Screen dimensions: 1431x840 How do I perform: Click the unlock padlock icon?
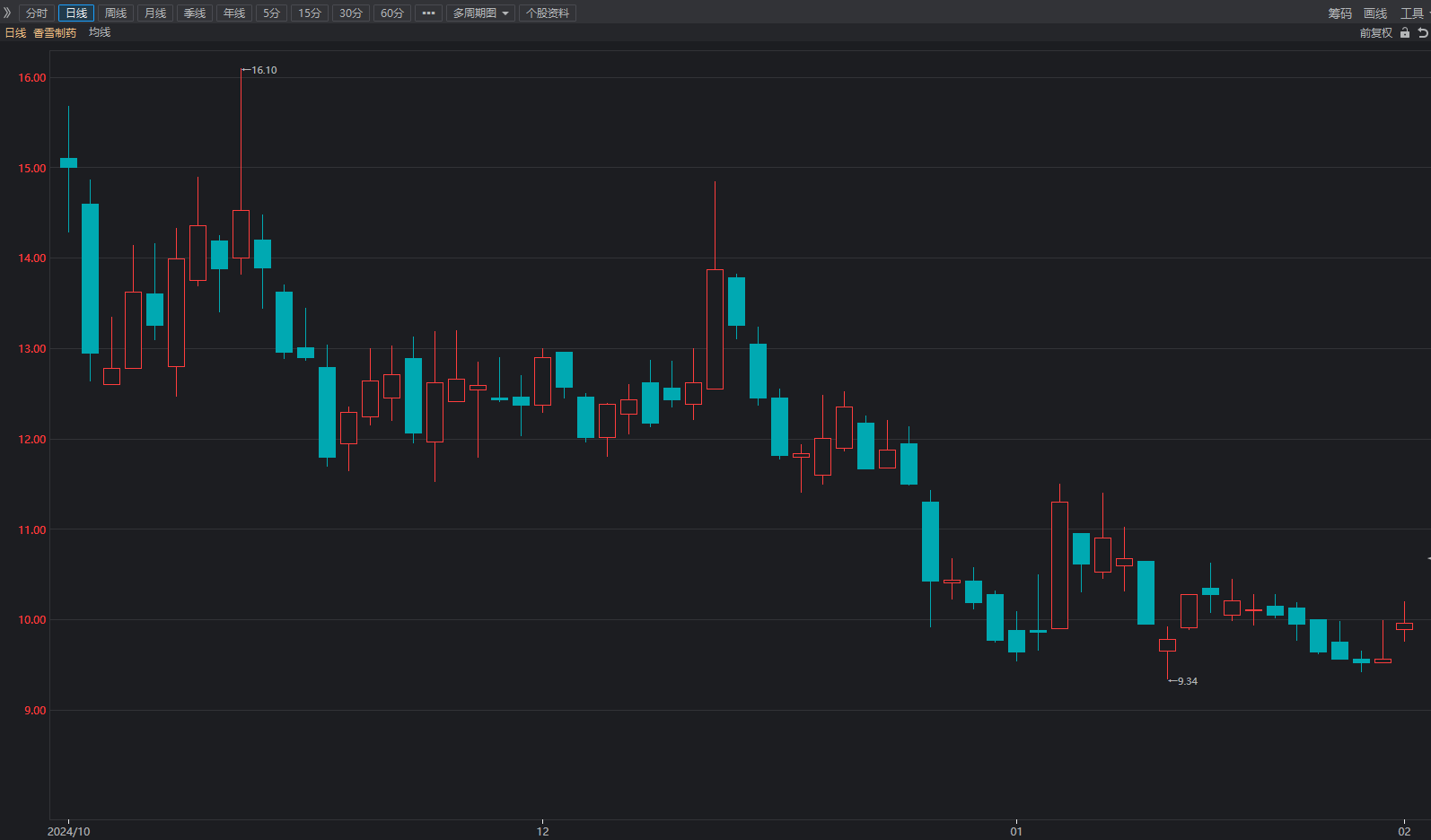click(1405, 33)
